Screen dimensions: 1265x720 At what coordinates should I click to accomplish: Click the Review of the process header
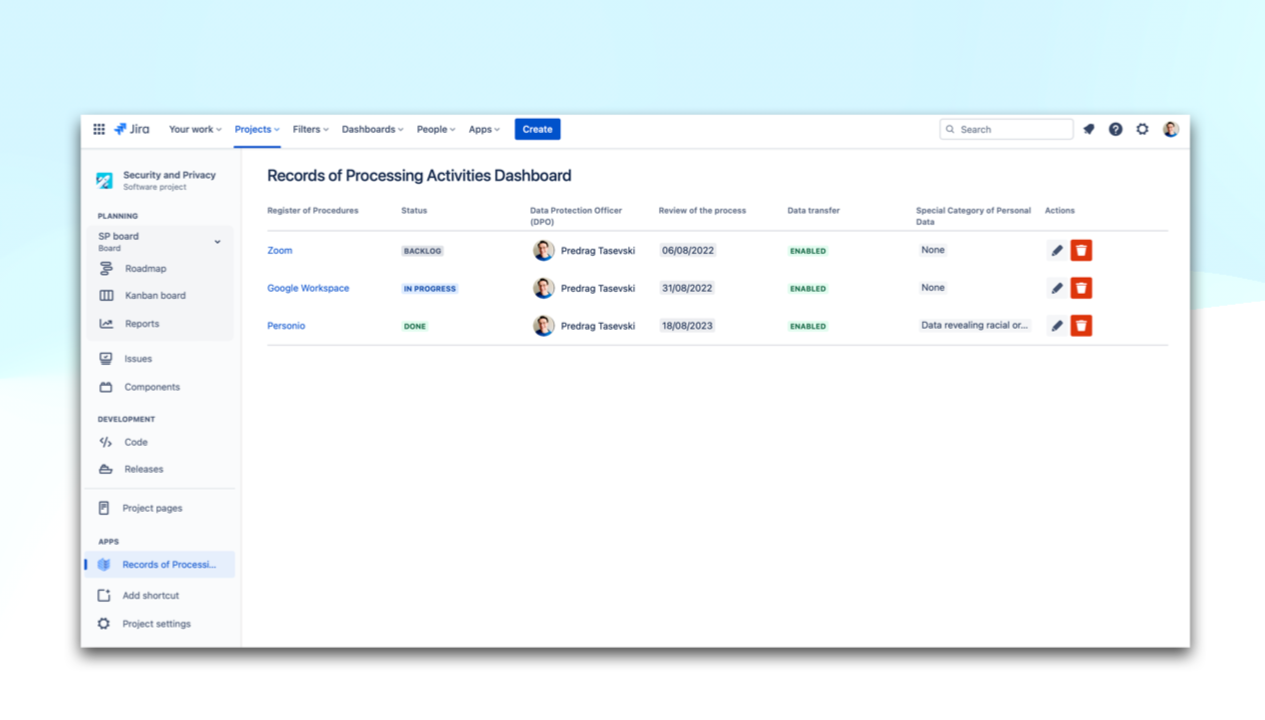(702, 211)
